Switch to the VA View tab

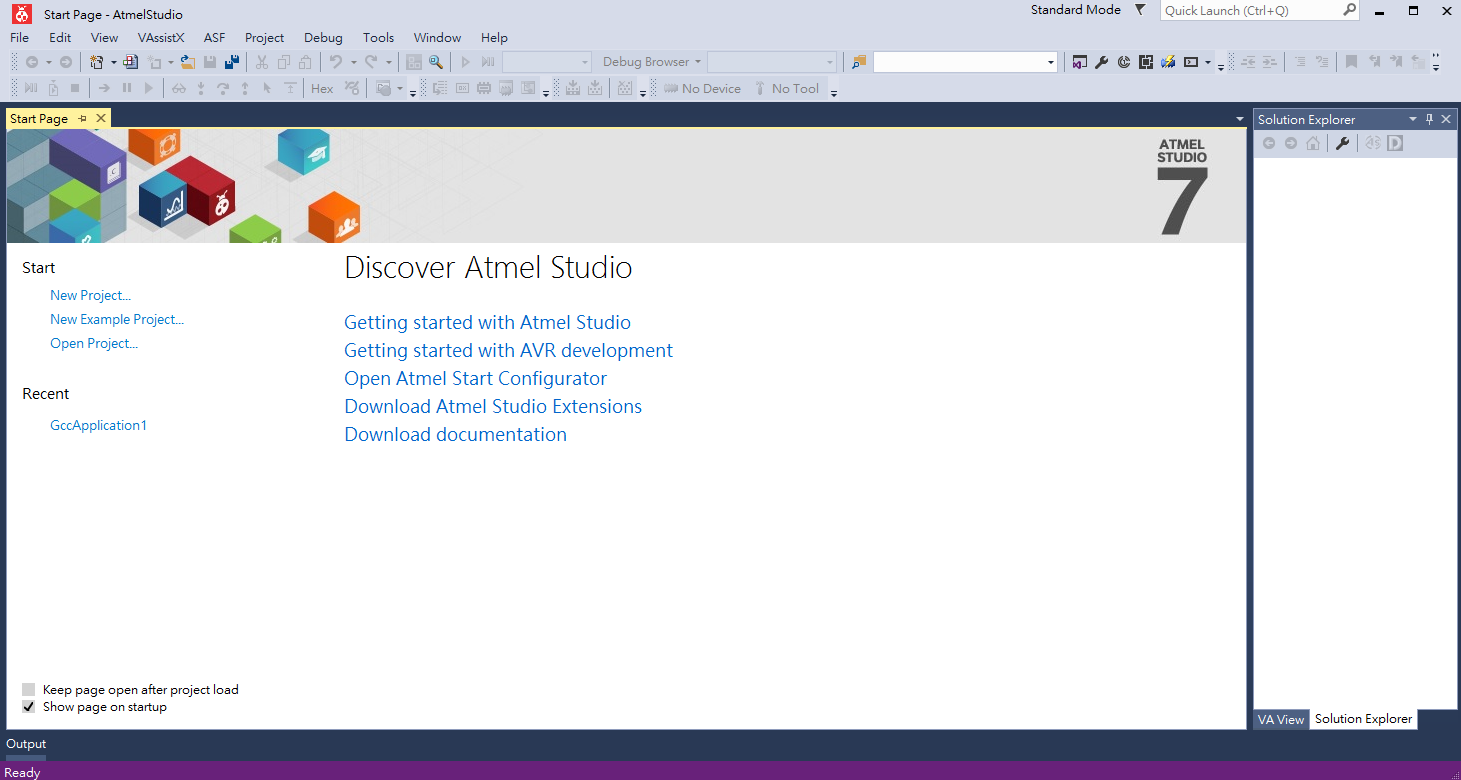[1281, 719]
